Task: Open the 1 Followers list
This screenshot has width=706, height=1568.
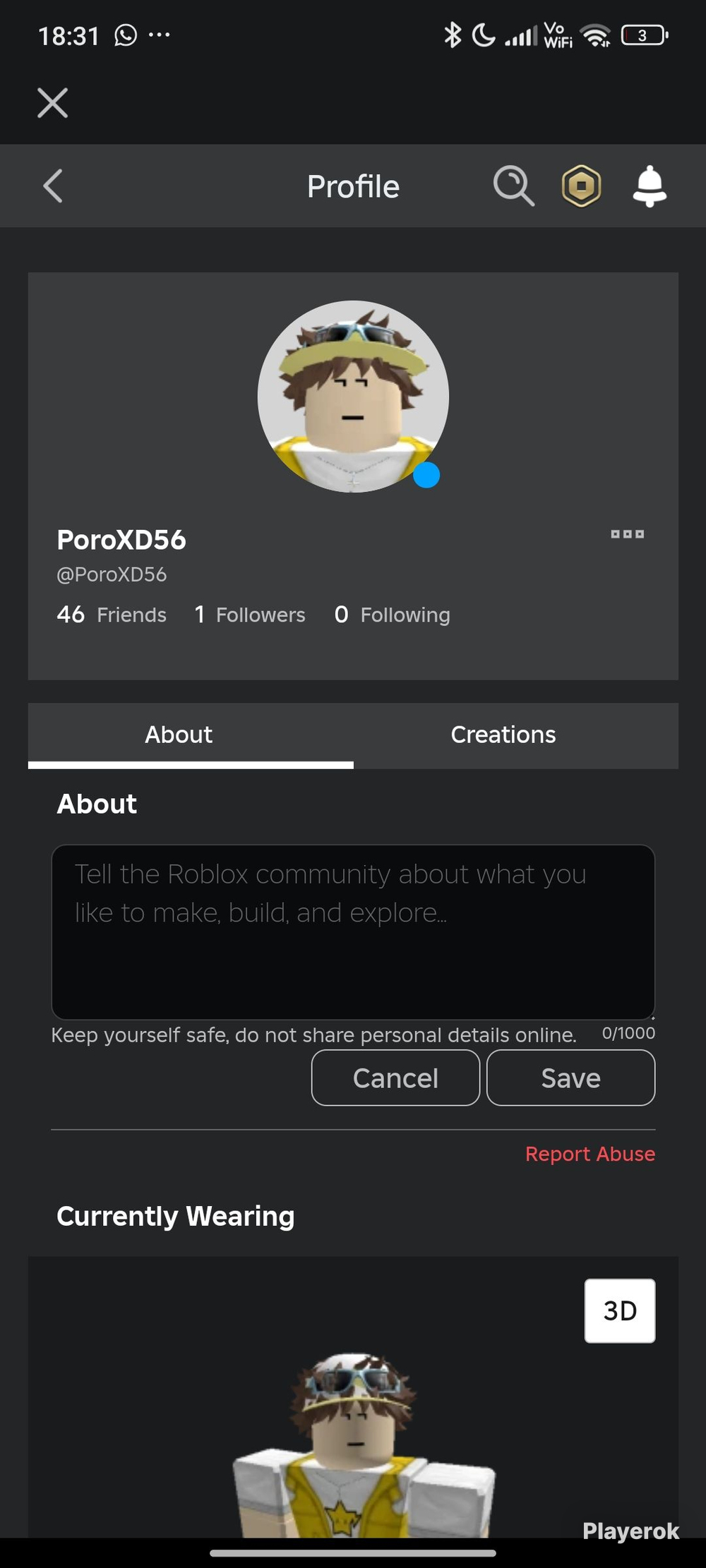Action: coord(250,615)
